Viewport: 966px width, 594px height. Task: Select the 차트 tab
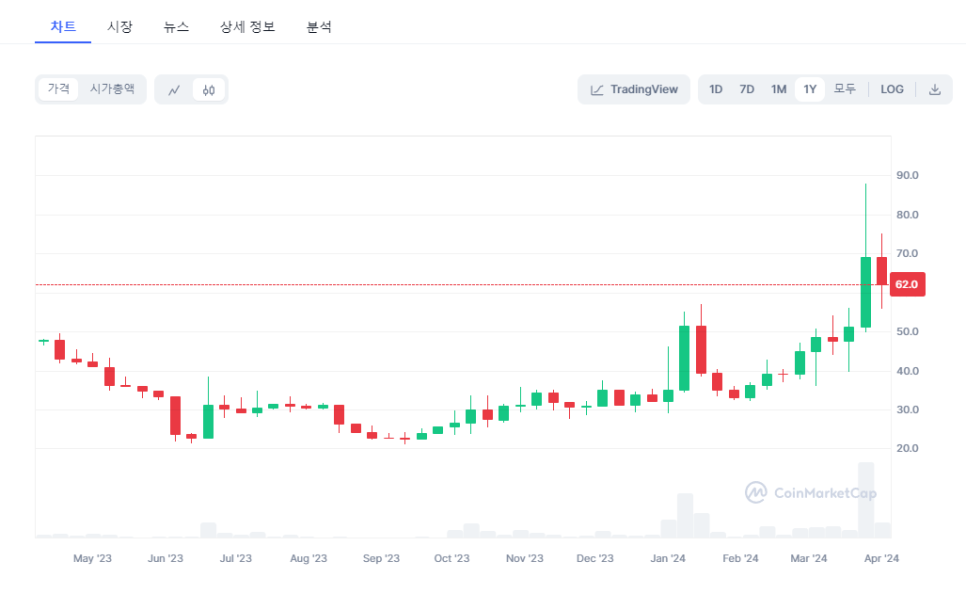63,26
